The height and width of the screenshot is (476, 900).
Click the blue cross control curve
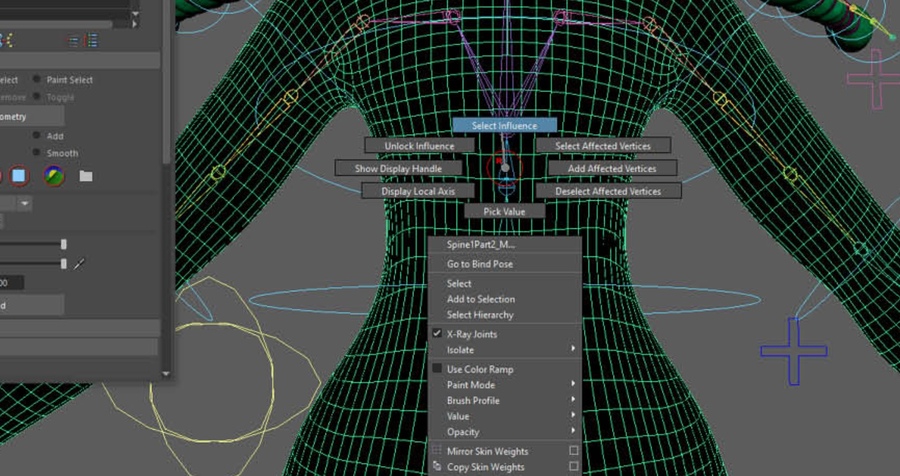(x=793, y=351)
